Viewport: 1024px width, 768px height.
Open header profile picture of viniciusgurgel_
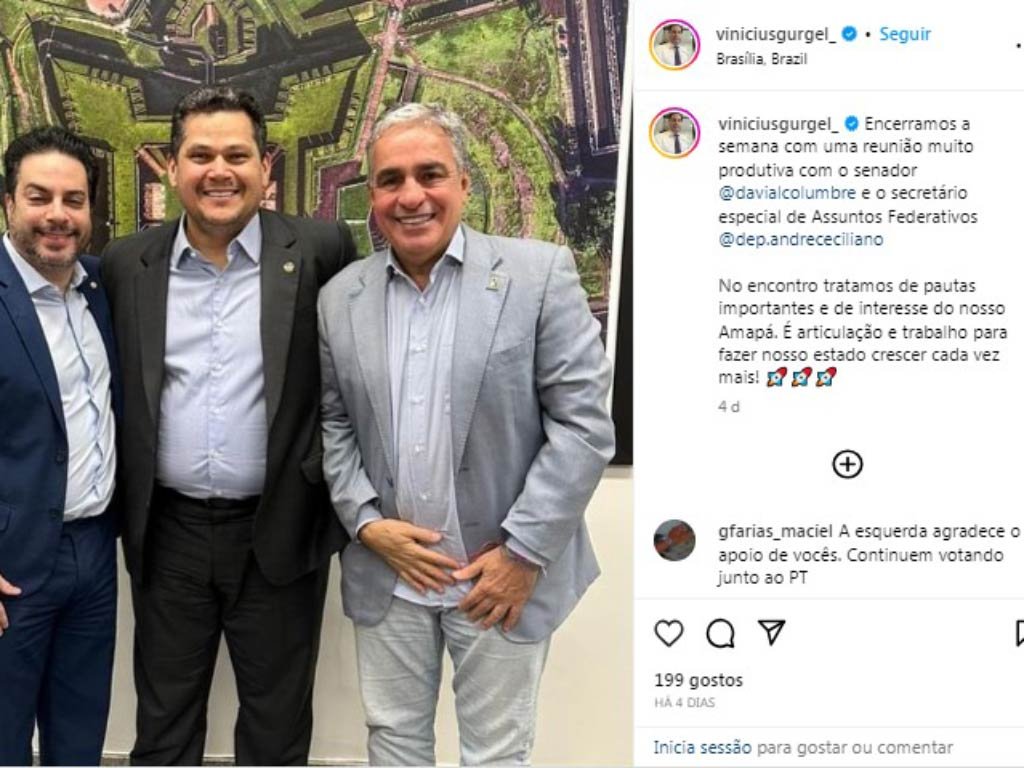point(675,45)
